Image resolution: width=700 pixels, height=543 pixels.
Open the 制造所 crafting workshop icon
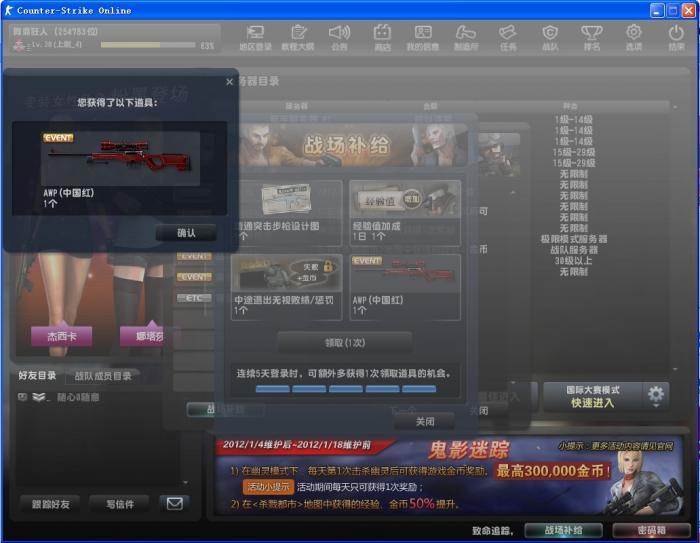(x=466, y=37)
